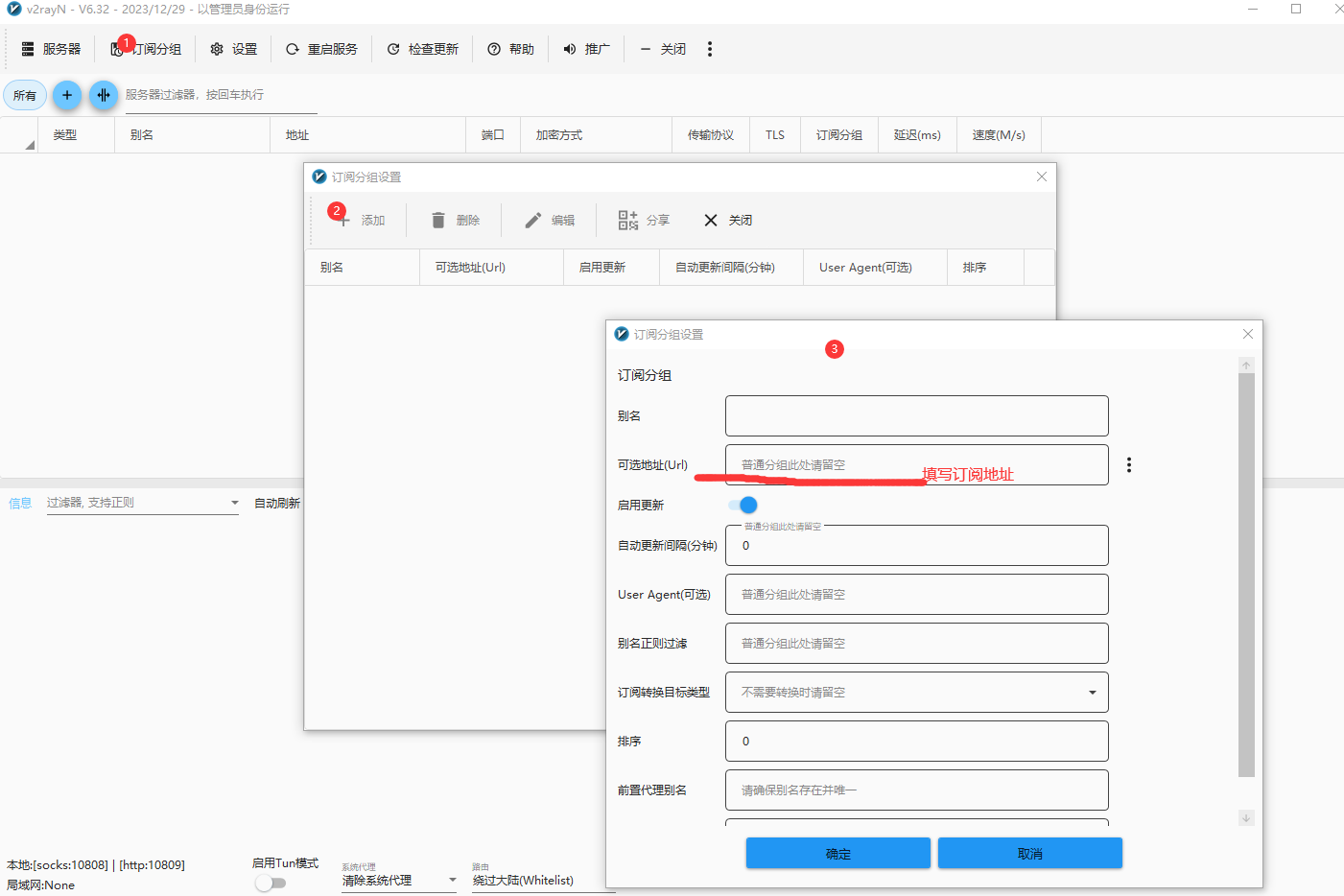Sort server list by 加密方式 column
1344x896 pixels.
[x=596, y=135]
